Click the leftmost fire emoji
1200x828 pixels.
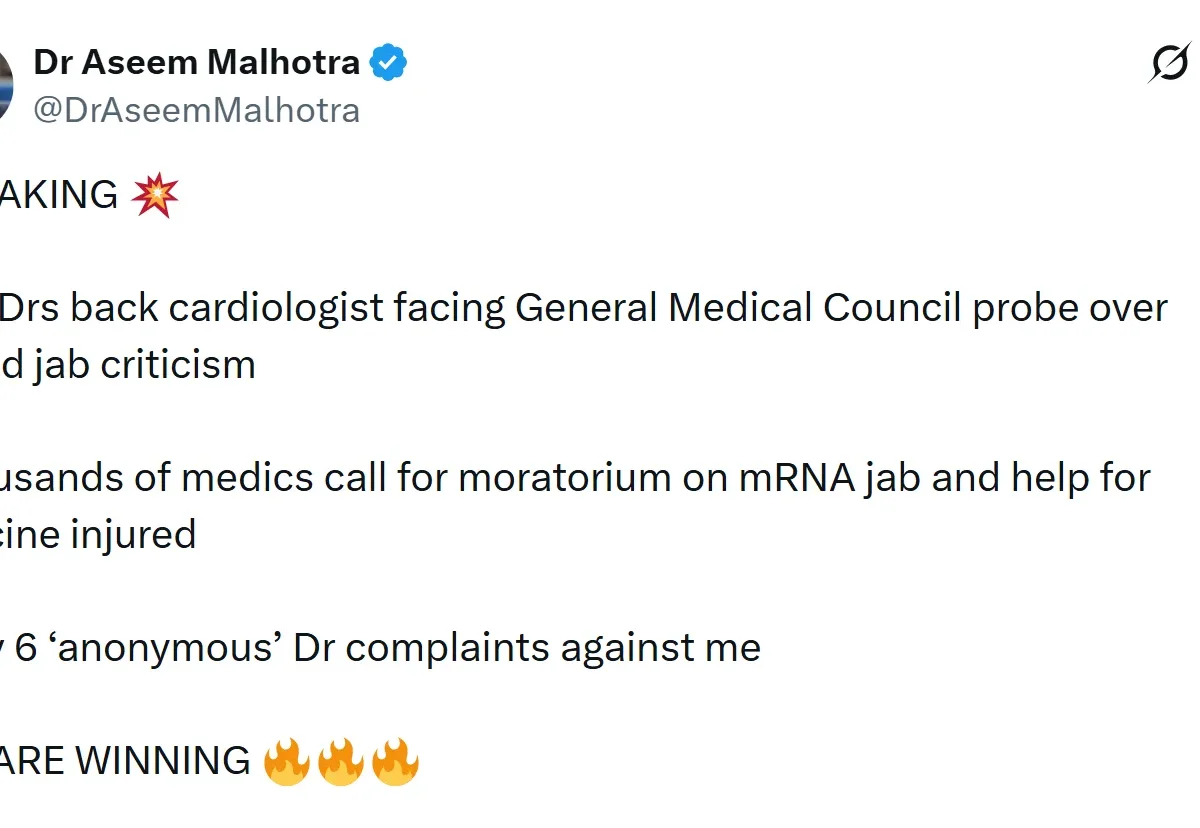click(286, 762)
